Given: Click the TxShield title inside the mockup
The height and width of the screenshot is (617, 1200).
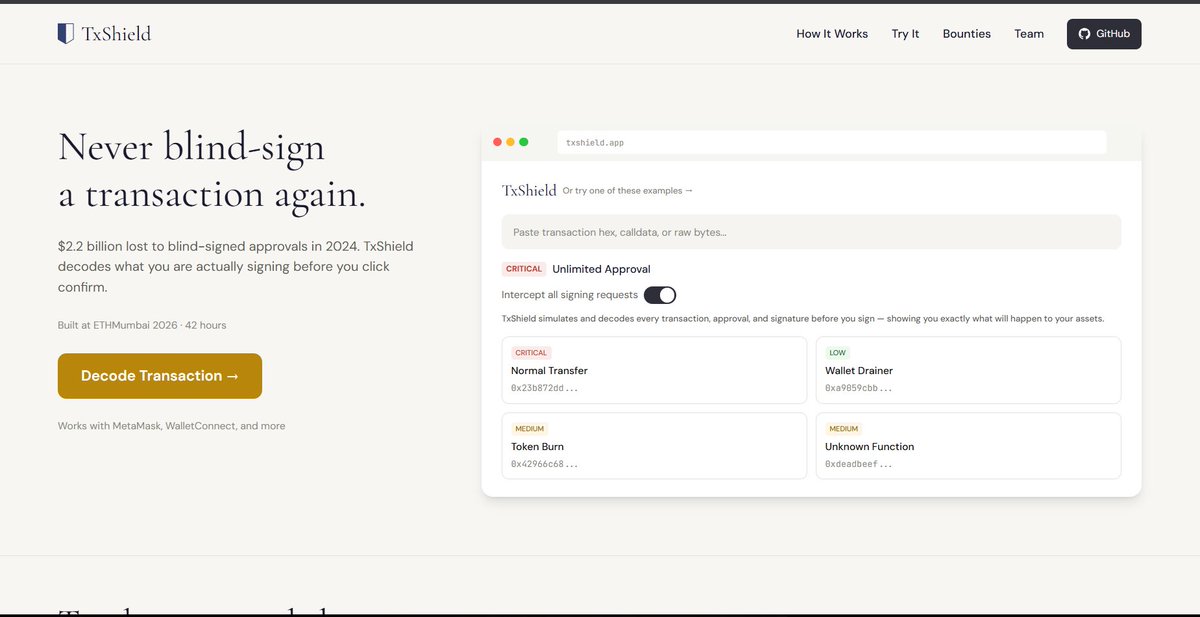Looking at the screenshot, I should point(529,190).
